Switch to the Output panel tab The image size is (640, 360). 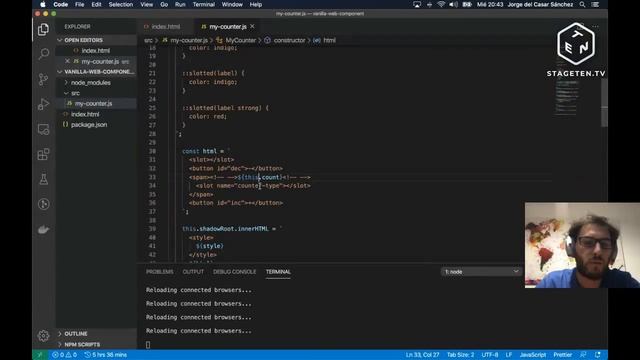pyautogui.click(x=193, y=272)
